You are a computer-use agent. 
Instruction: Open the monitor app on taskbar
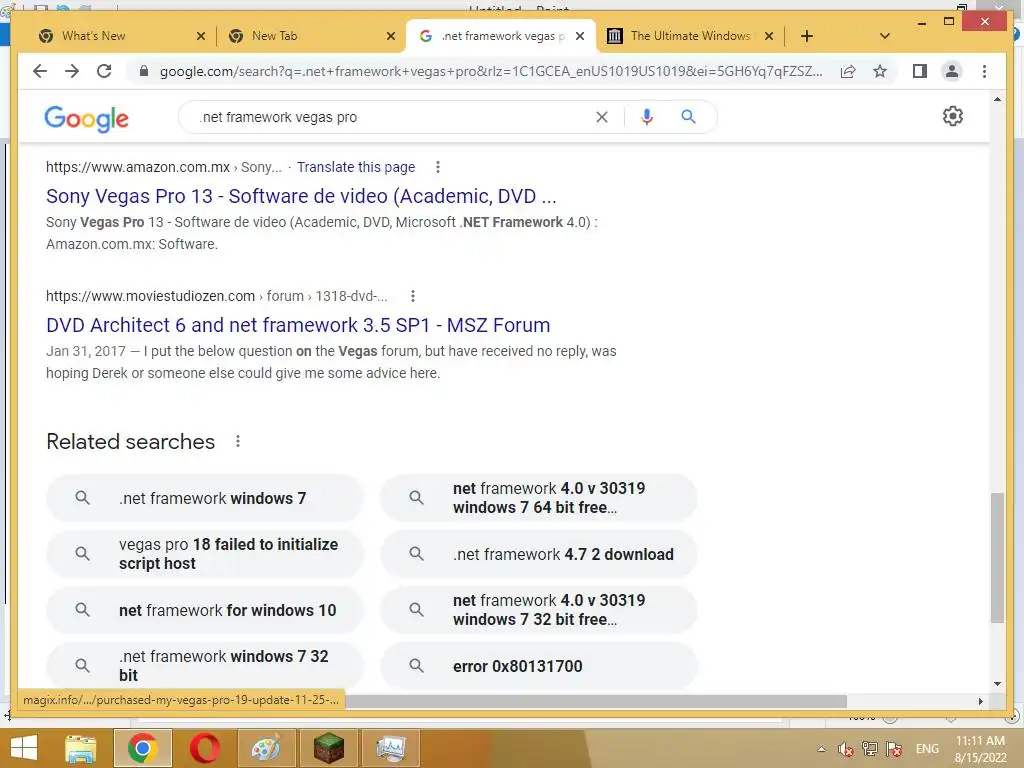point(390,748)
